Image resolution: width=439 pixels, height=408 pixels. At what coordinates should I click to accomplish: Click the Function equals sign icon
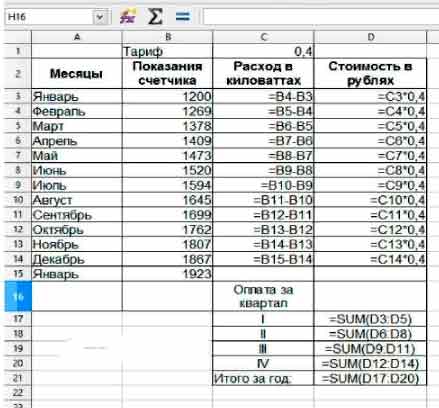(x=183, y=16)
